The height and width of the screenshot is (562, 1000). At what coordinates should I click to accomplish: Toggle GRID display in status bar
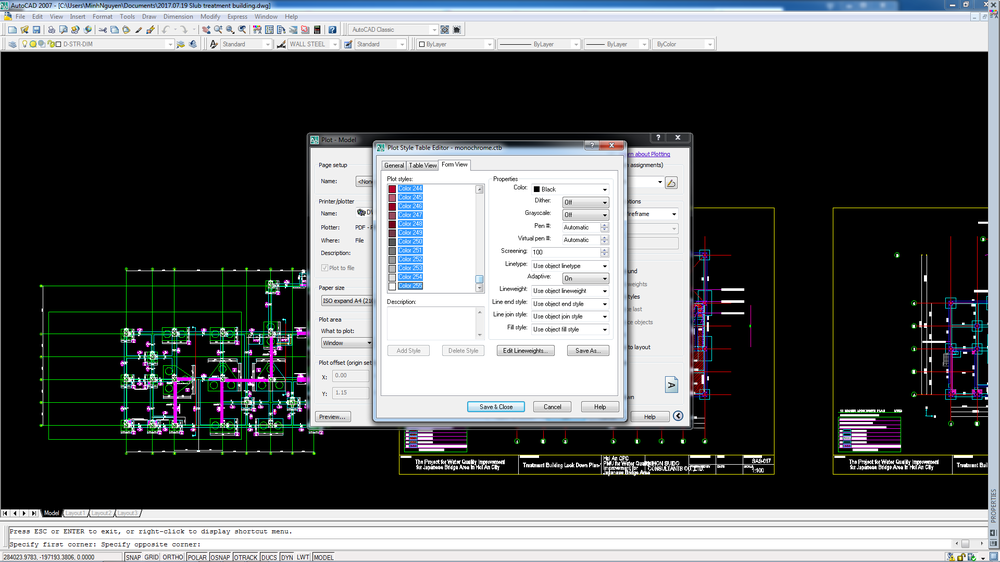151,557
